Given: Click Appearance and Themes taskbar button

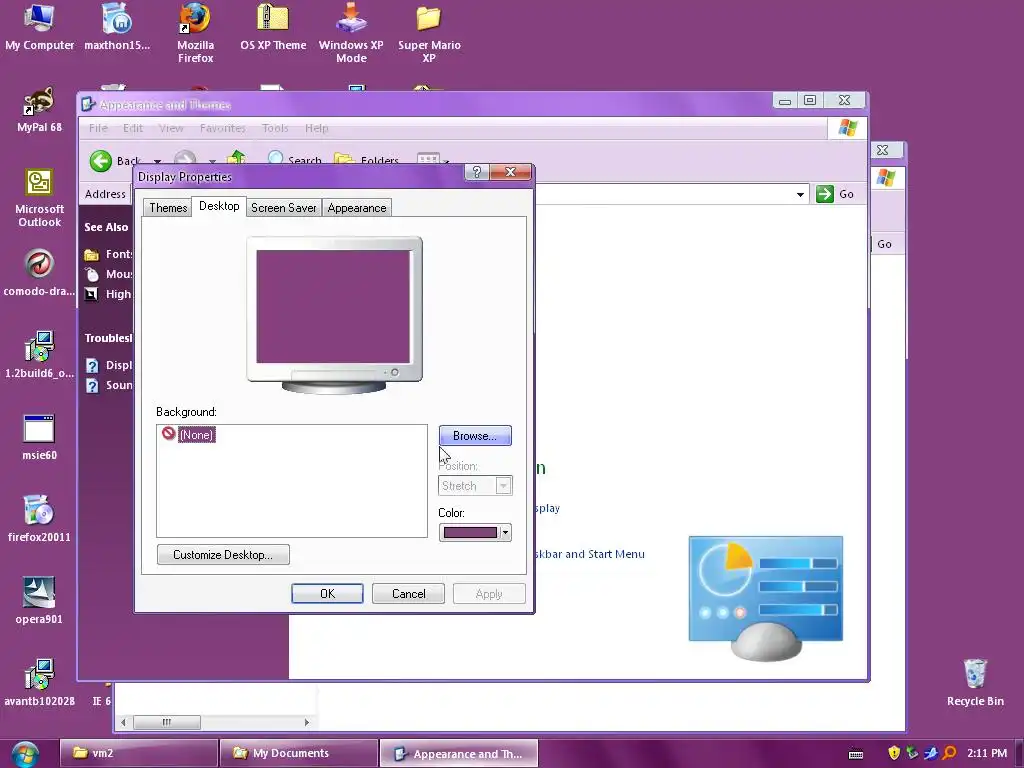Looking at the screenshot, I should (x=459, y=754).
